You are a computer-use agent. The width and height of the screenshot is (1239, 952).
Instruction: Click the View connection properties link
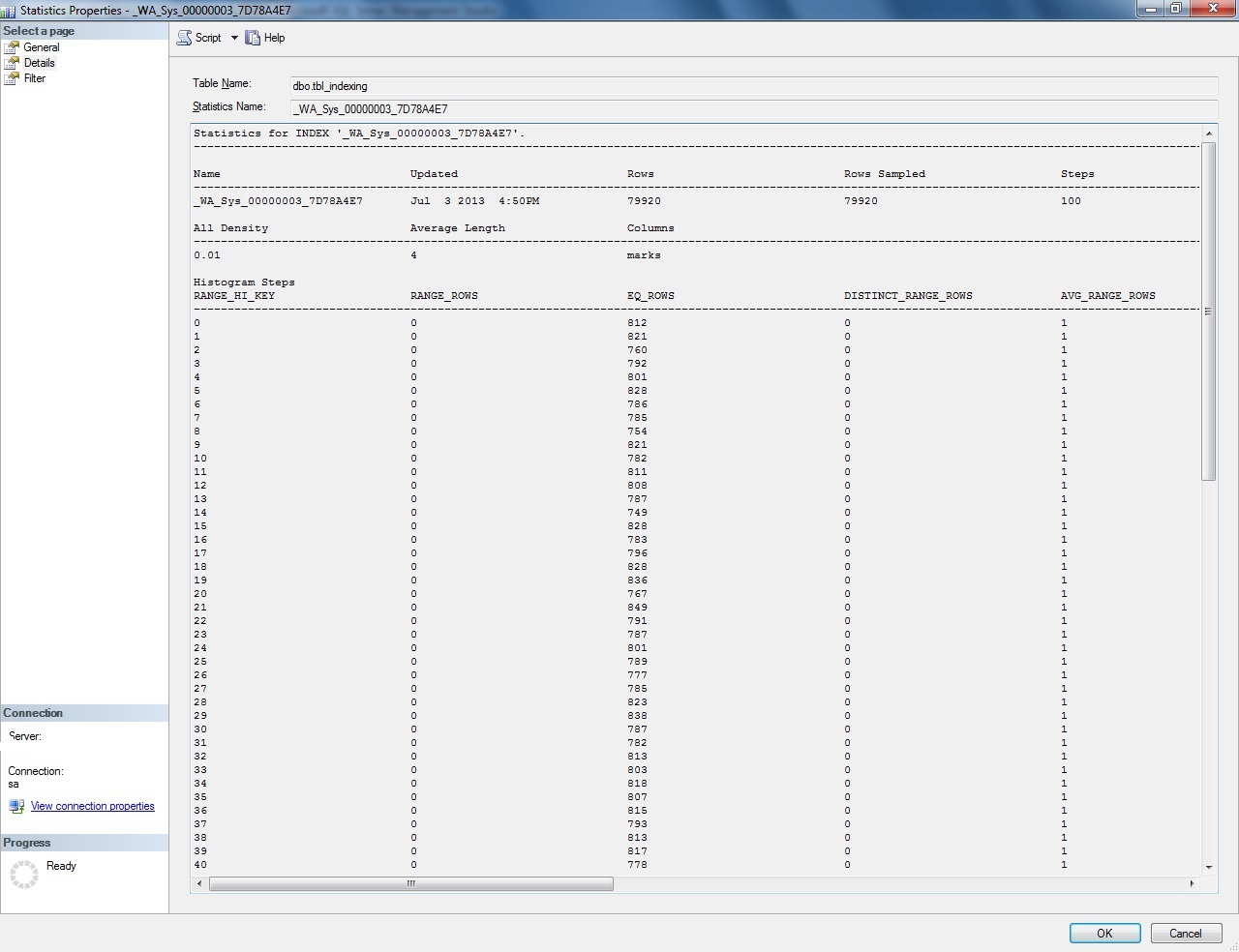pyautogui.click(x=93, y=805)
